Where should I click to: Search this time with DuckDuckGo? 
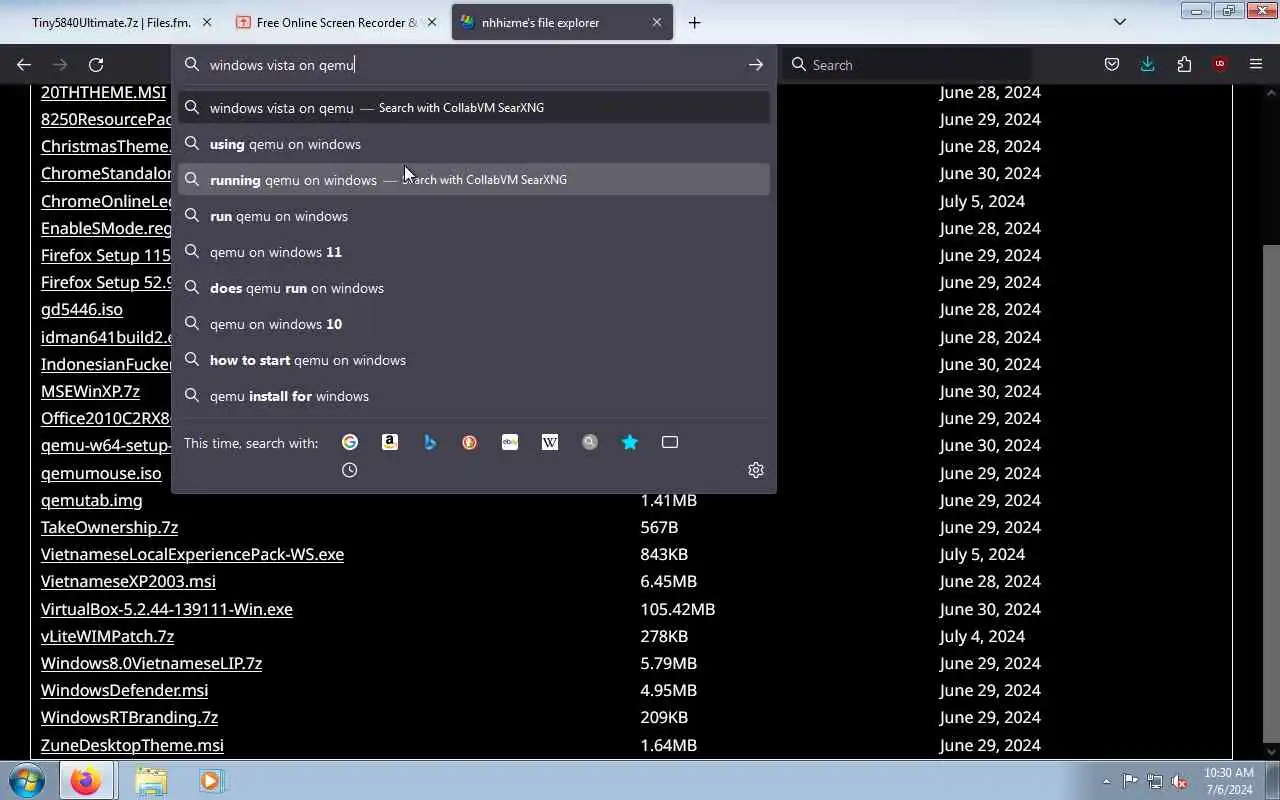tap(470, 442)
